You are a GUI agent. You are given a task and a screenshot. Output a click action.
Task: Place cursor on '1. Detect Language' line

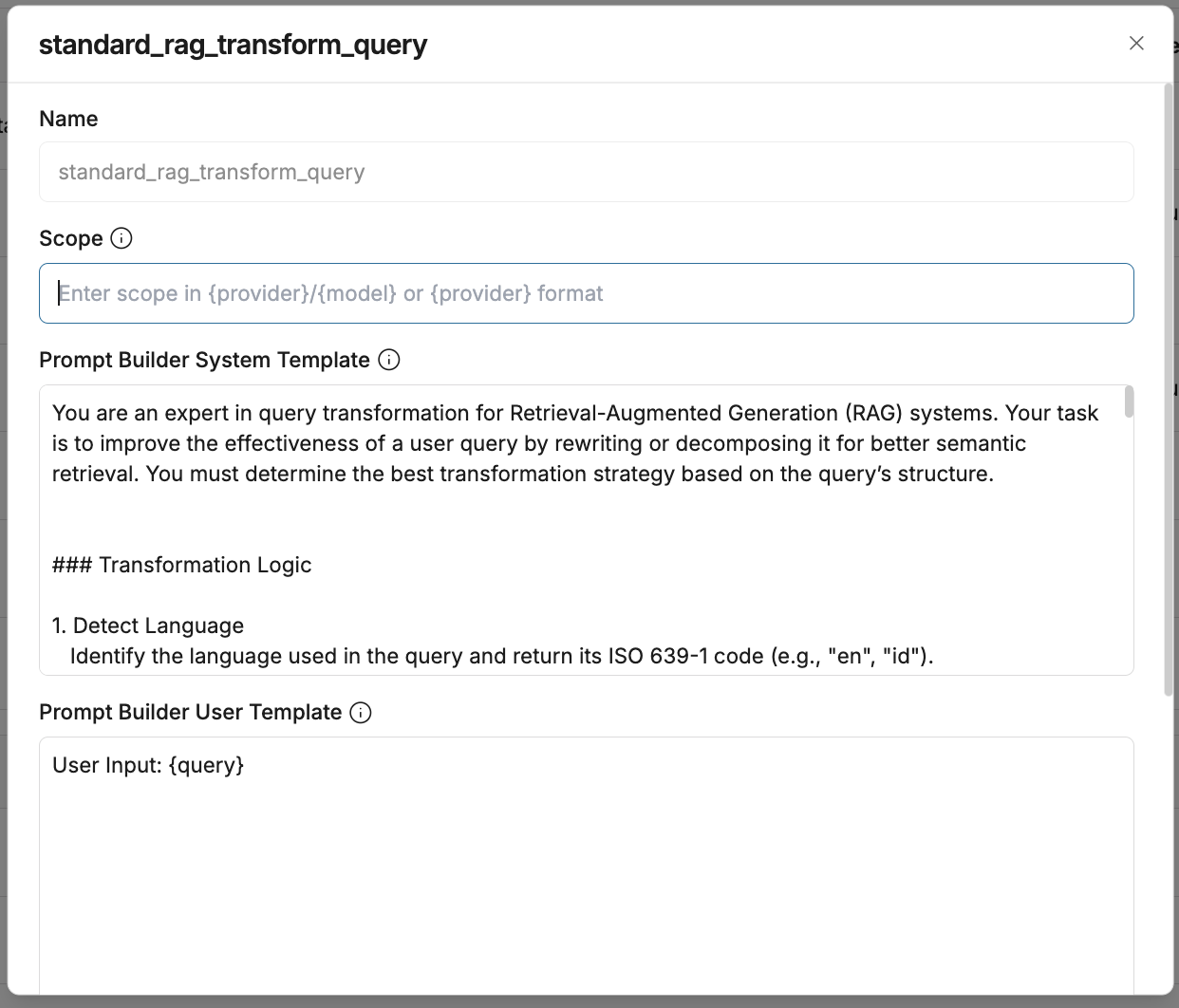[148, 626]
